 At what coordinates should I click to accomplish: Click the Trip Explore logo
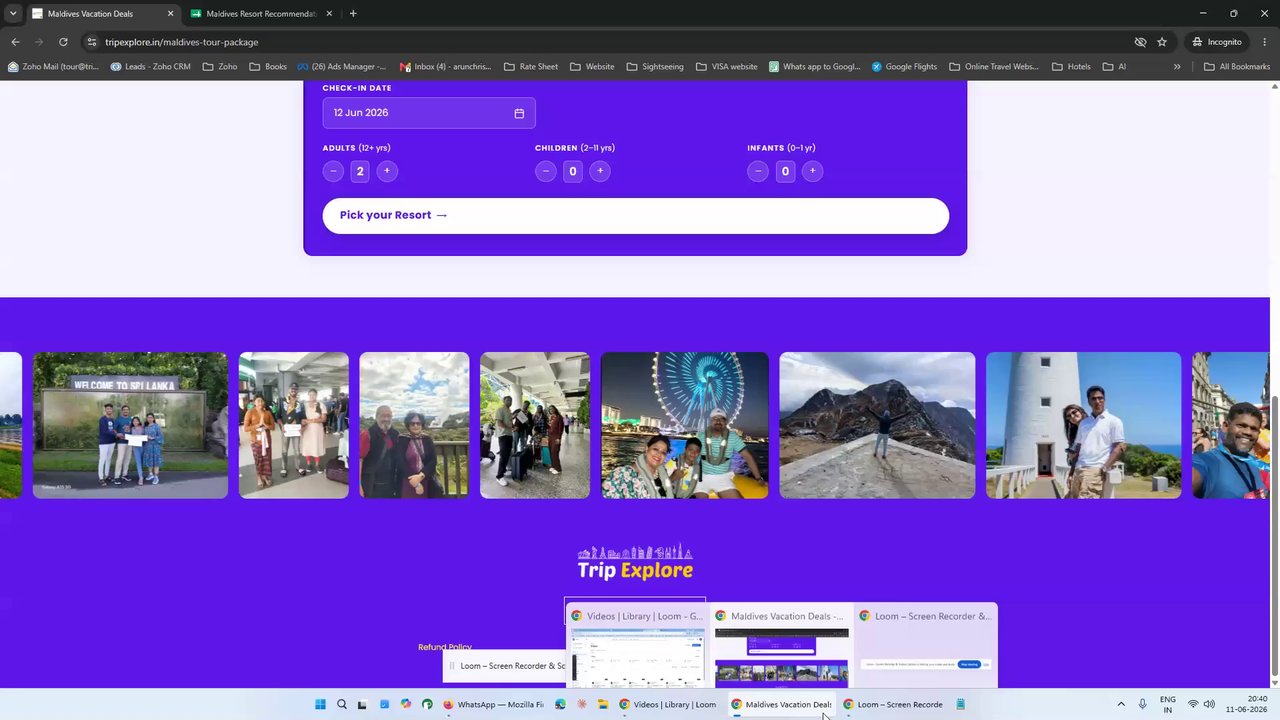(x=635, y=562)
